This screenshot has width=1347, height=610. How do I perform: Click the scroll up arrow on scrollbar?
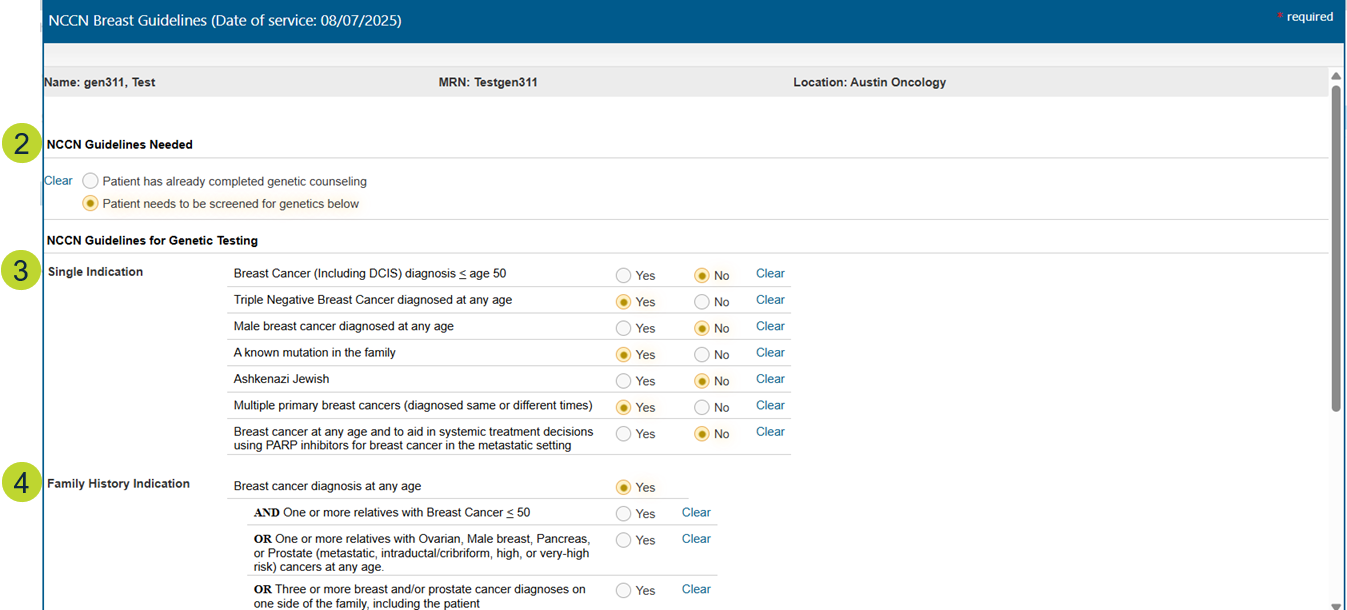click(x=1336, y=76)
